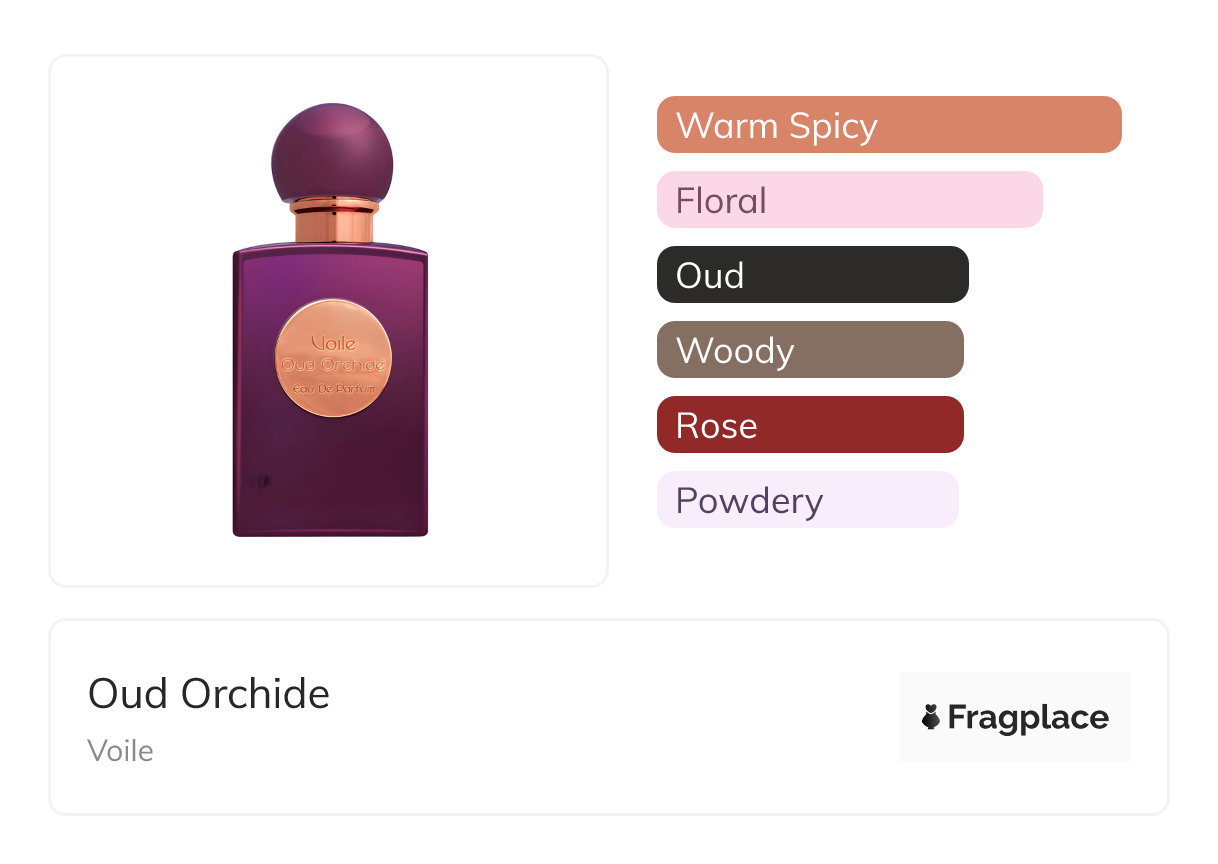Click the copper collar on bottle neck

(334, 220)
